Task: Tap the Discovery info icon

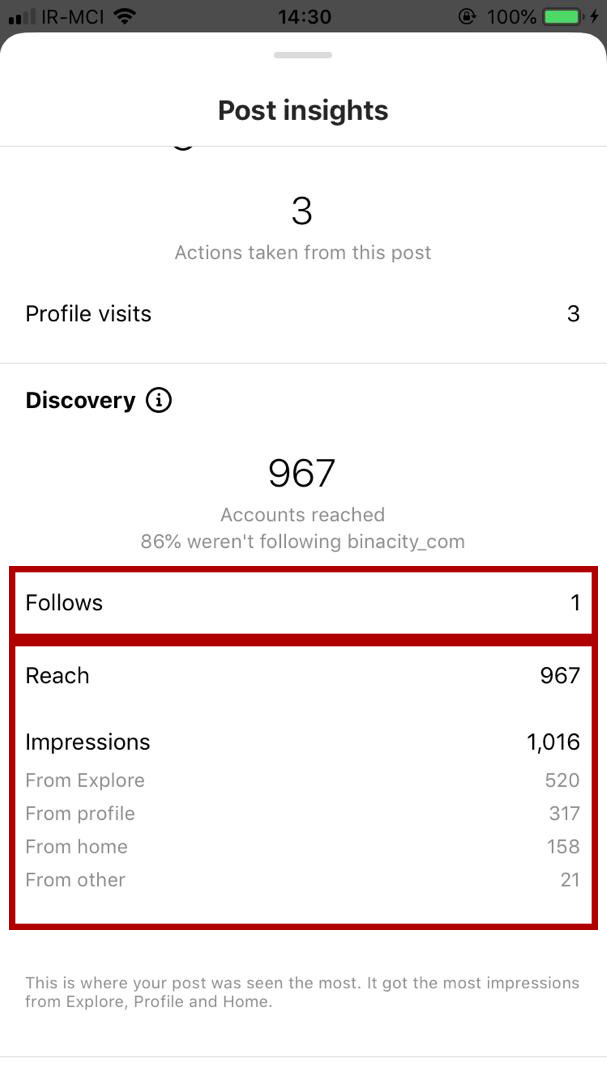Action: click(x=159, y=400)
